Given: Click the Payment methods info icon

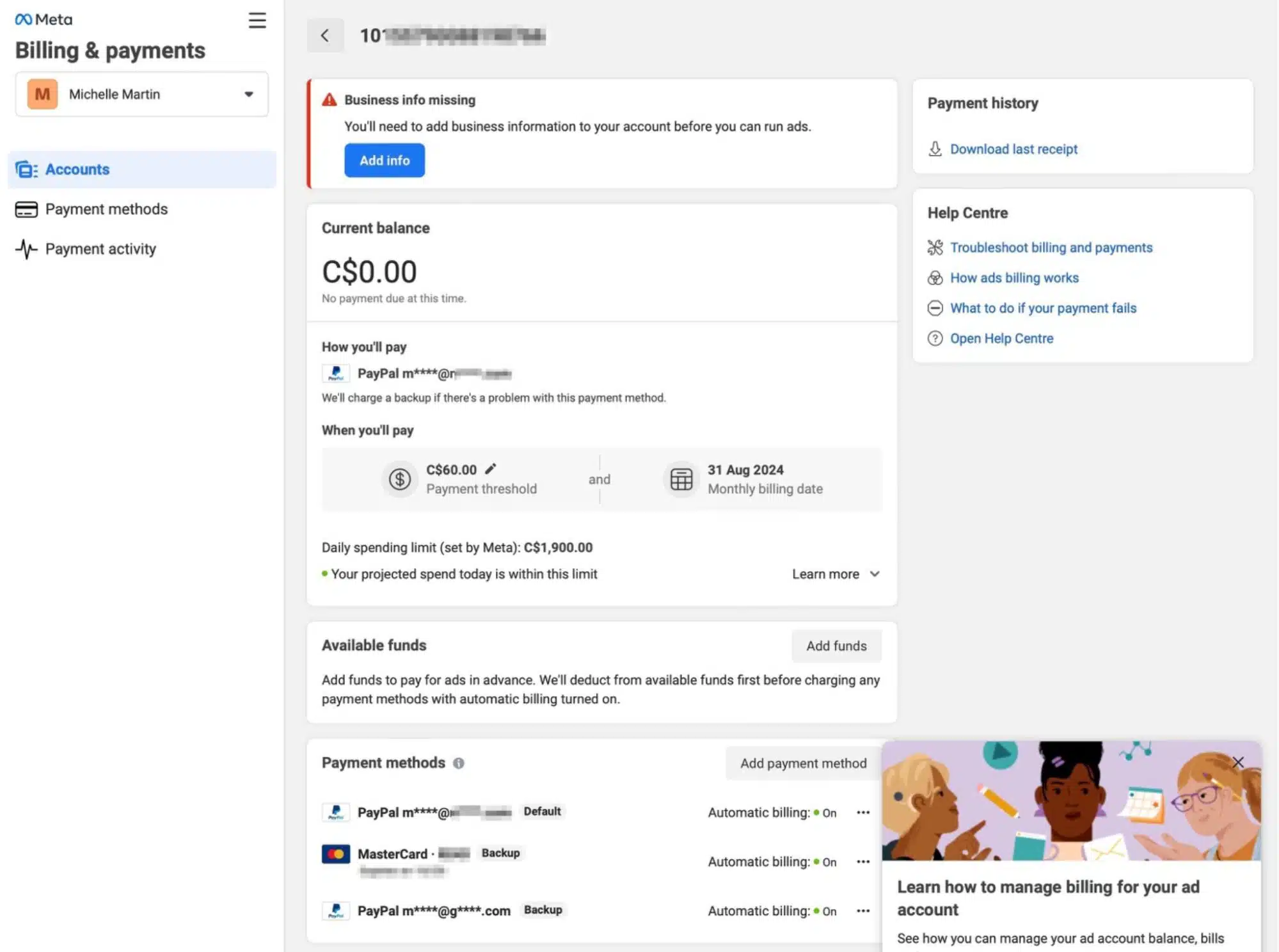Looking at the screenshot, I should click(x=458, y=763).
